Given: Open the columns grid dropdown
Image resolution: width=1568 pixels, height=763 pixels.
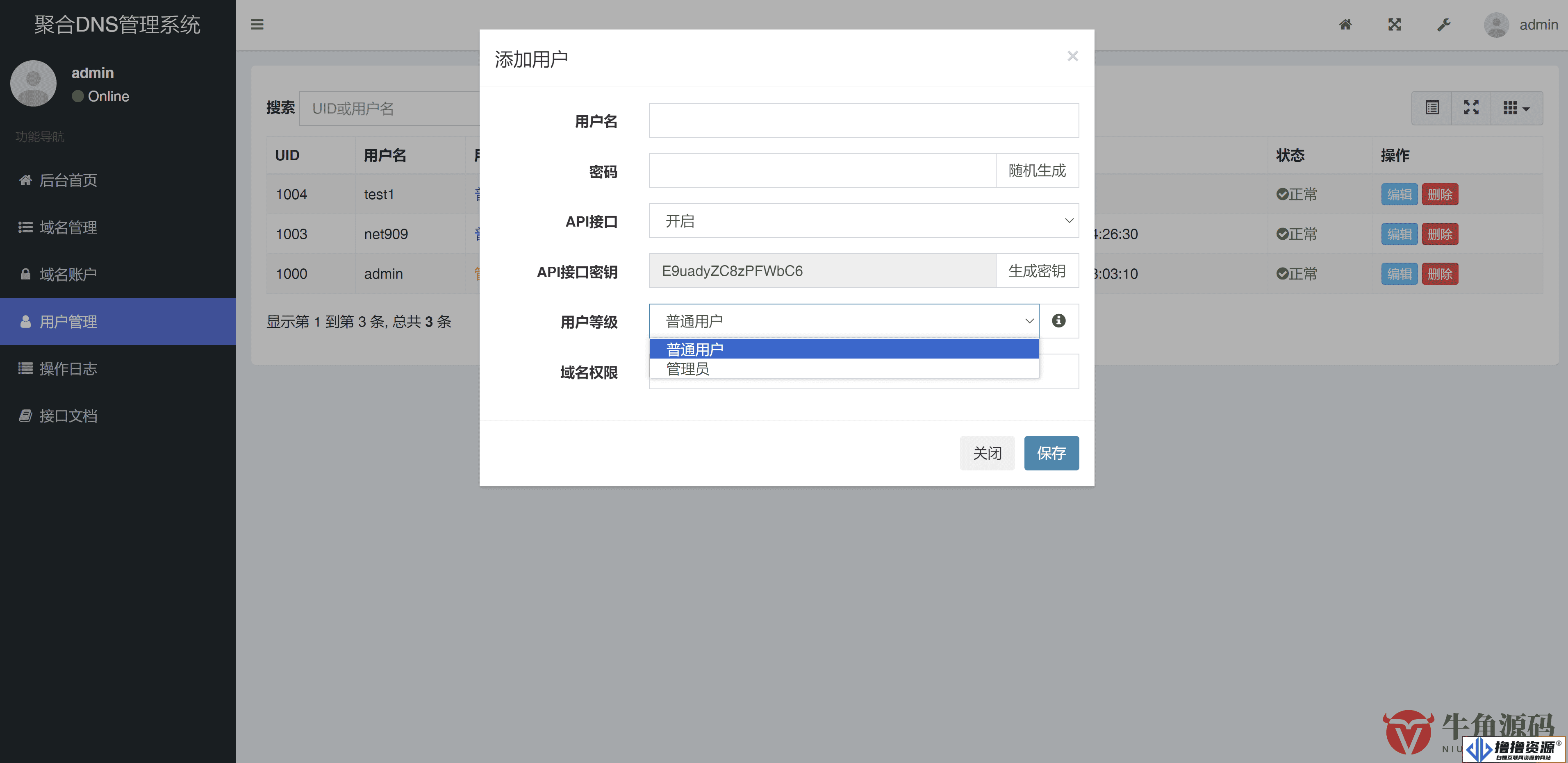Looking at the screenshot, I should coord(1516,108).
